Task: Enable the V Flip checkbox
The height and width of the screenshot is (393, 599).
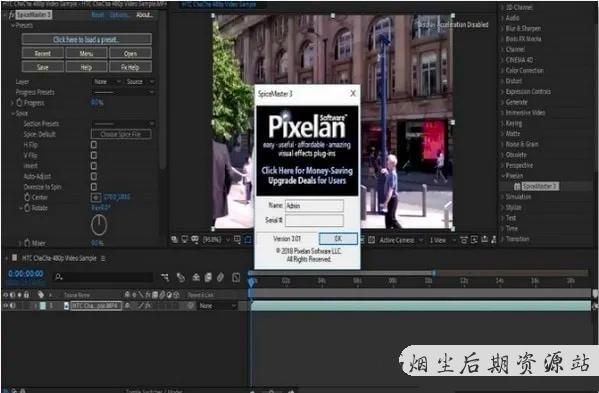Action: (x=94, y=155)
